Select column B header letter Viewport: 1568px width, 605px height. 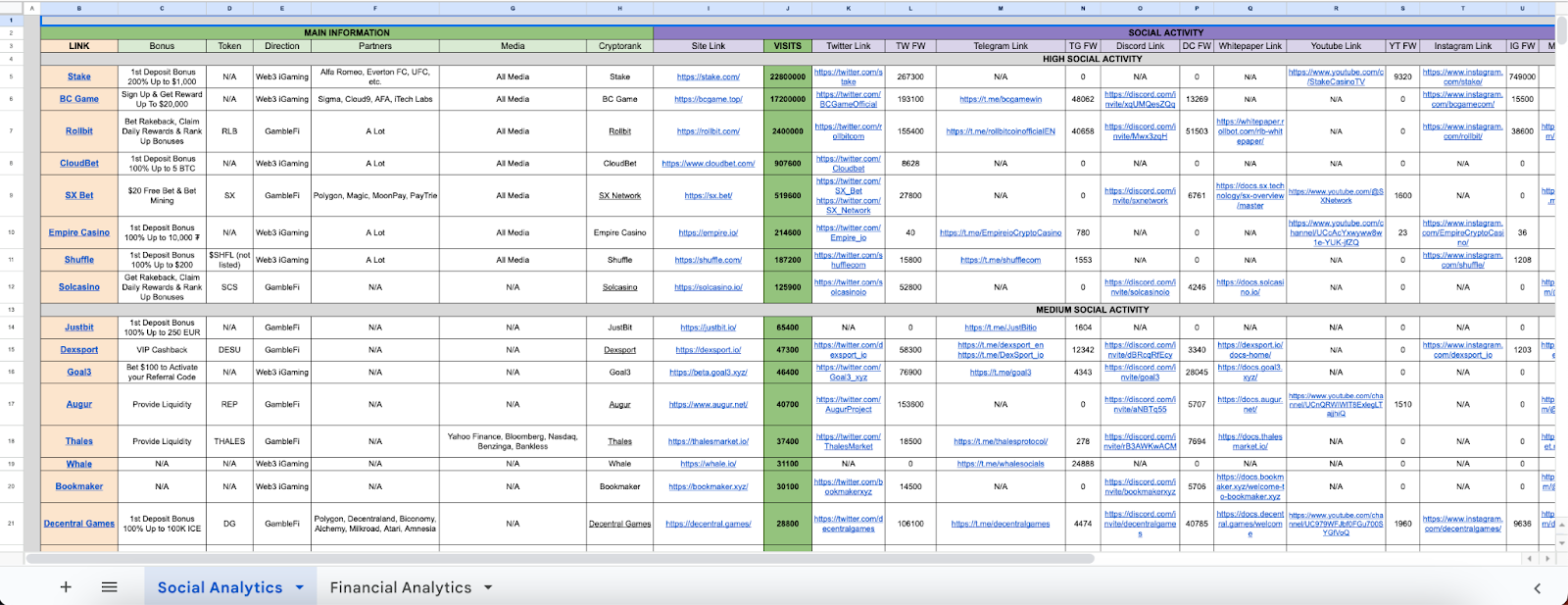pyautogui.click(x=79, y=8)
